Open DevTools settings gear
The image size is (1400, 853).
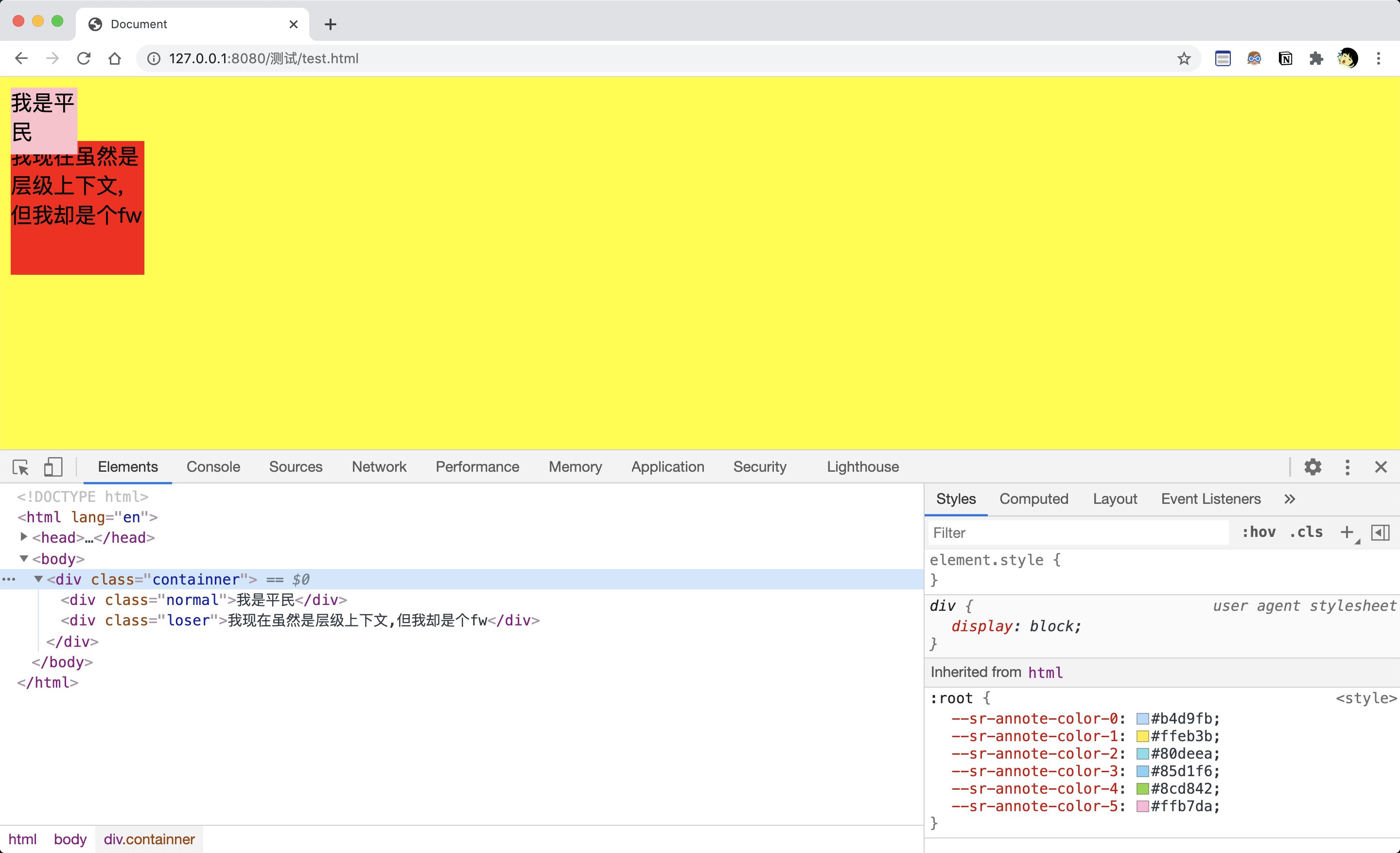pos(1312,467)
